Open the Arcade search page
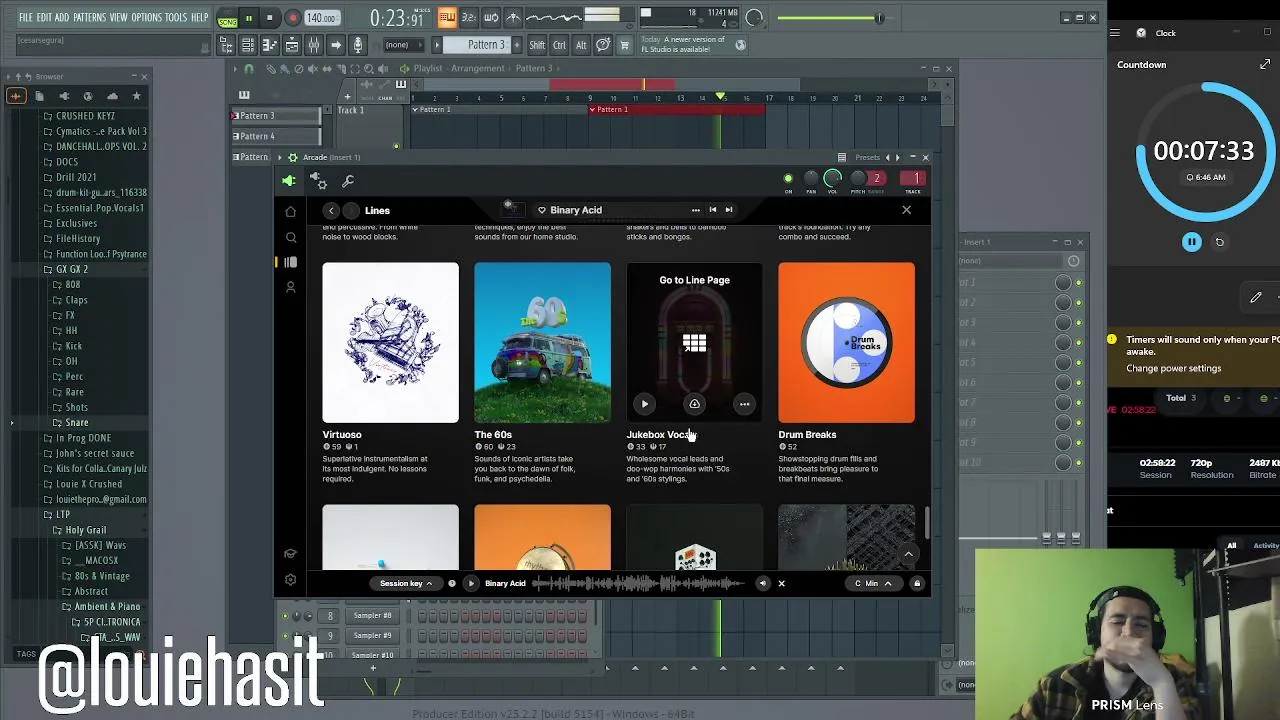This screenshot has width=1280, height=720. (x=290, y=237)
